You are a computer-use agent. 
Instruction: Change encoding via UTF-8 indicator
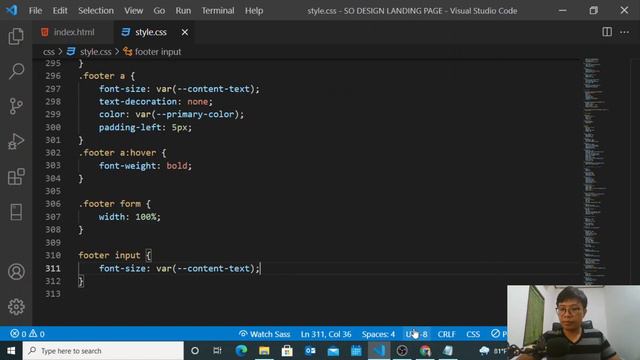pyautogui.click(x=416, y=334)
